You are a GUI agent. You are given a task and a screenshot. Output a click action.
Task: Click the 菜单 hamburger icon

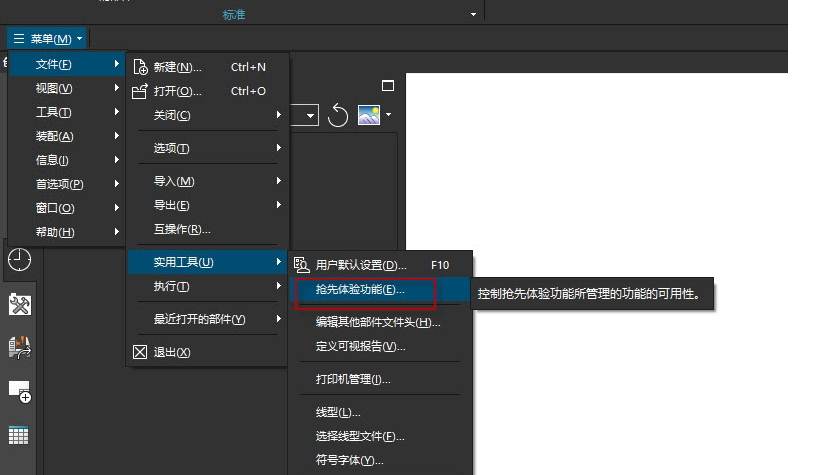coord(19,39)
